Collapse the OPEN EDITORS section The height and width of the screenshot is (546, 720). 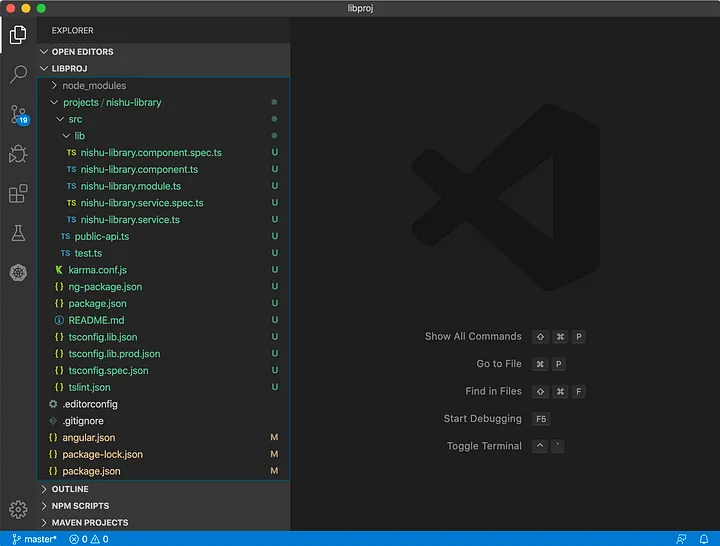point(82,52)
